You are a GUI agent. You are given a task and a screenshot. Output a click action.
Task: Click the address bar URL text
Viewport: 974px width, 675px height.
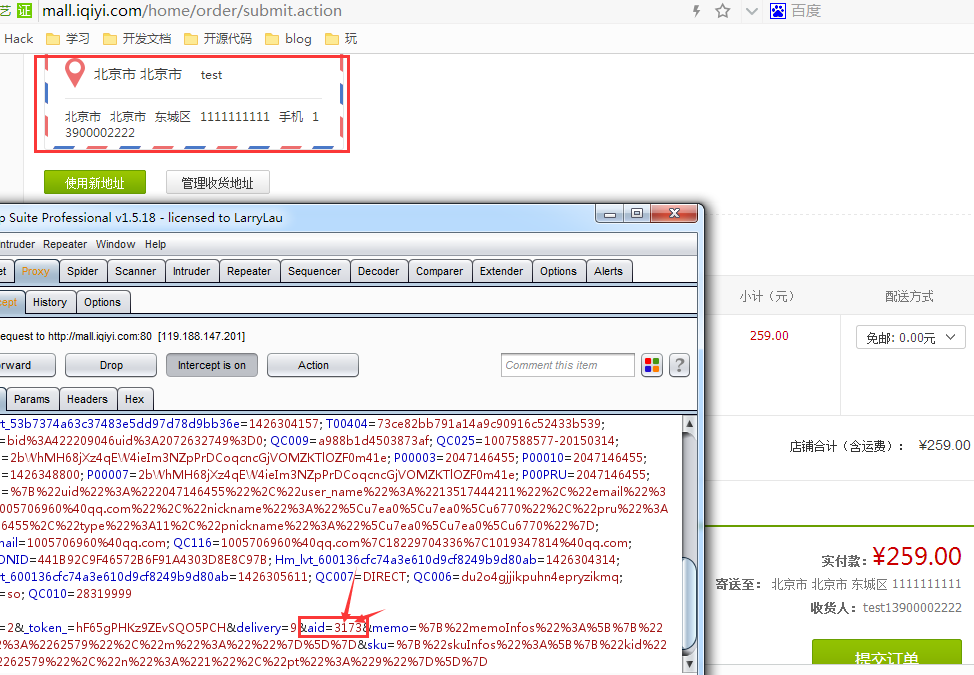coord(192,11)
